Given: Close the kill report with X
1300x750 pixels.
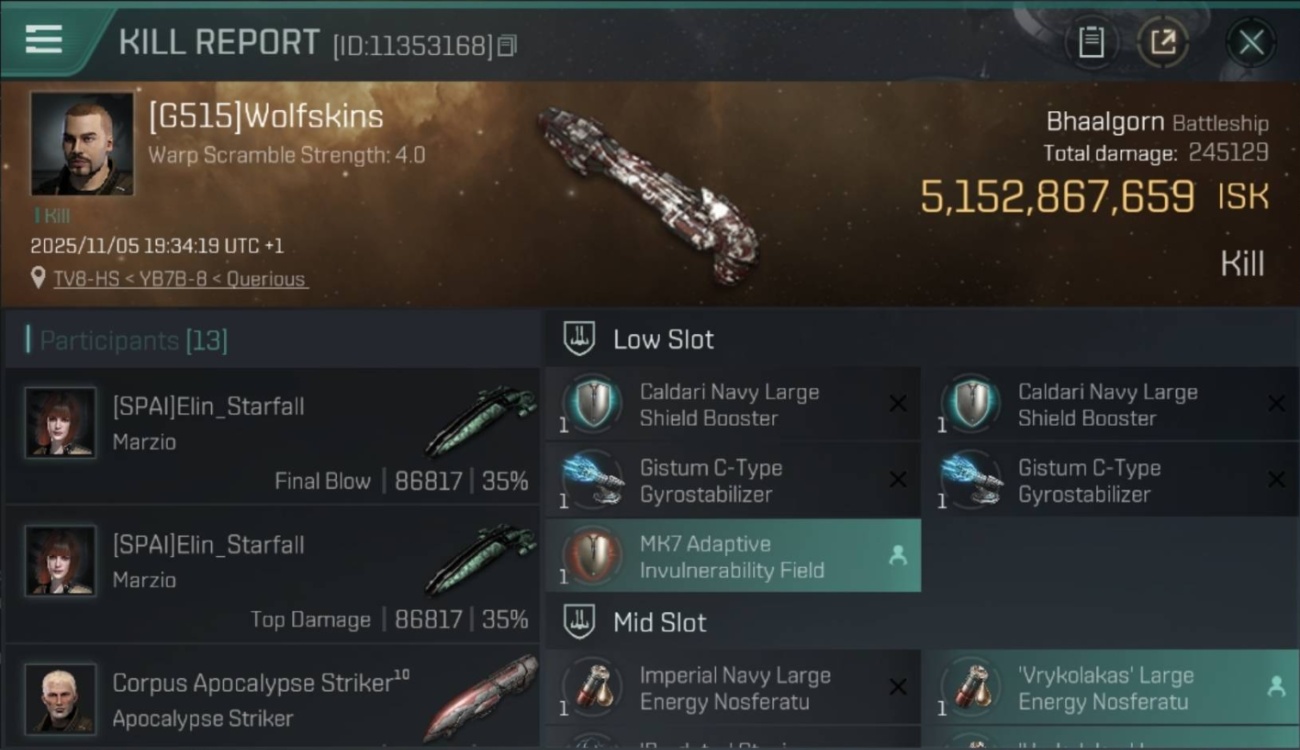Looking at the screenshot, I should click(x=1251, y=42).
